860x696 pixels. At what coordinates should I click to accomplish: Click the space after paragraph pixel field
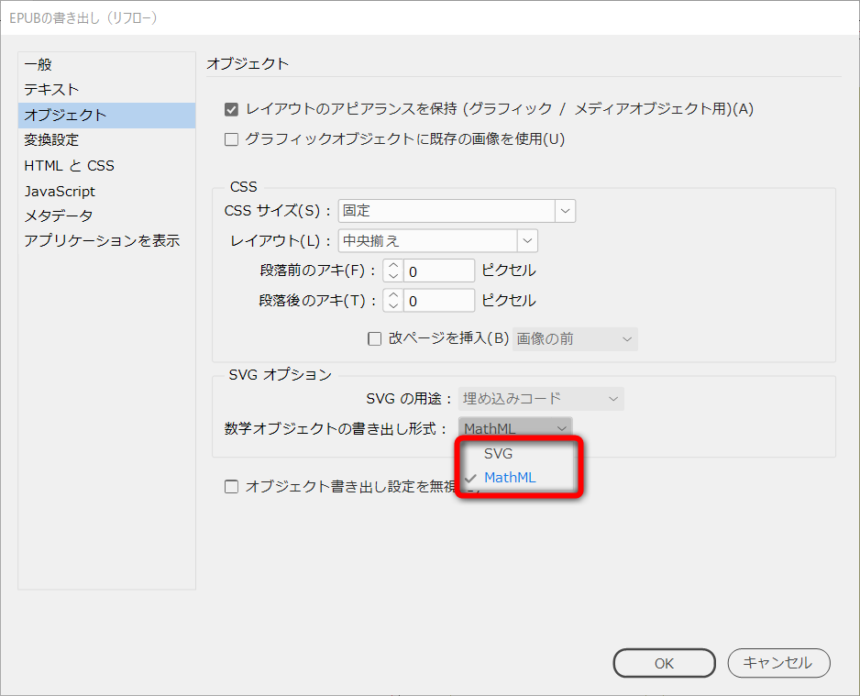click(439, 301)
